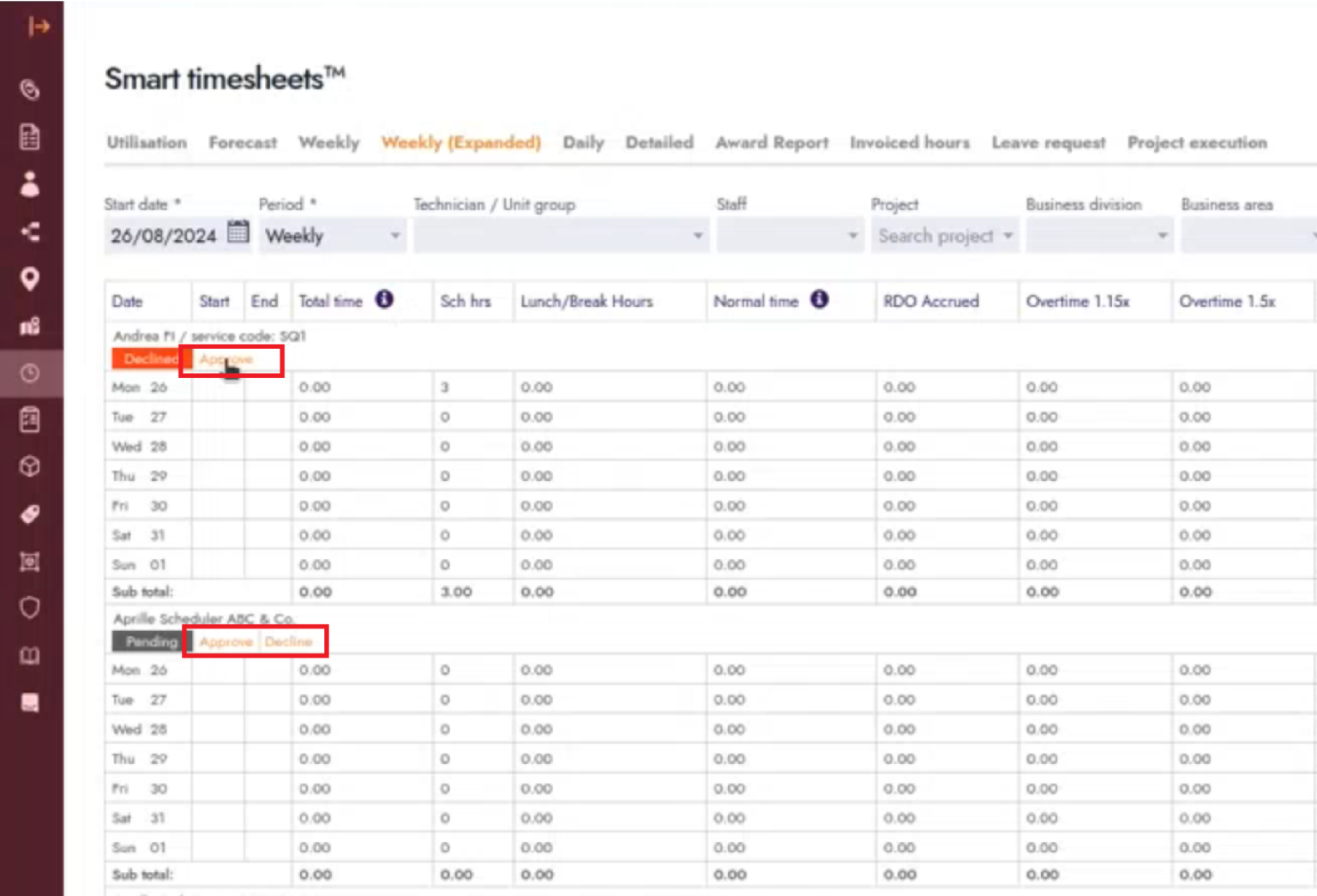Decline Aprille Scheduler's pending timesheet
Viewport: 1317px width, 896px height.
[x=289, y=641]
